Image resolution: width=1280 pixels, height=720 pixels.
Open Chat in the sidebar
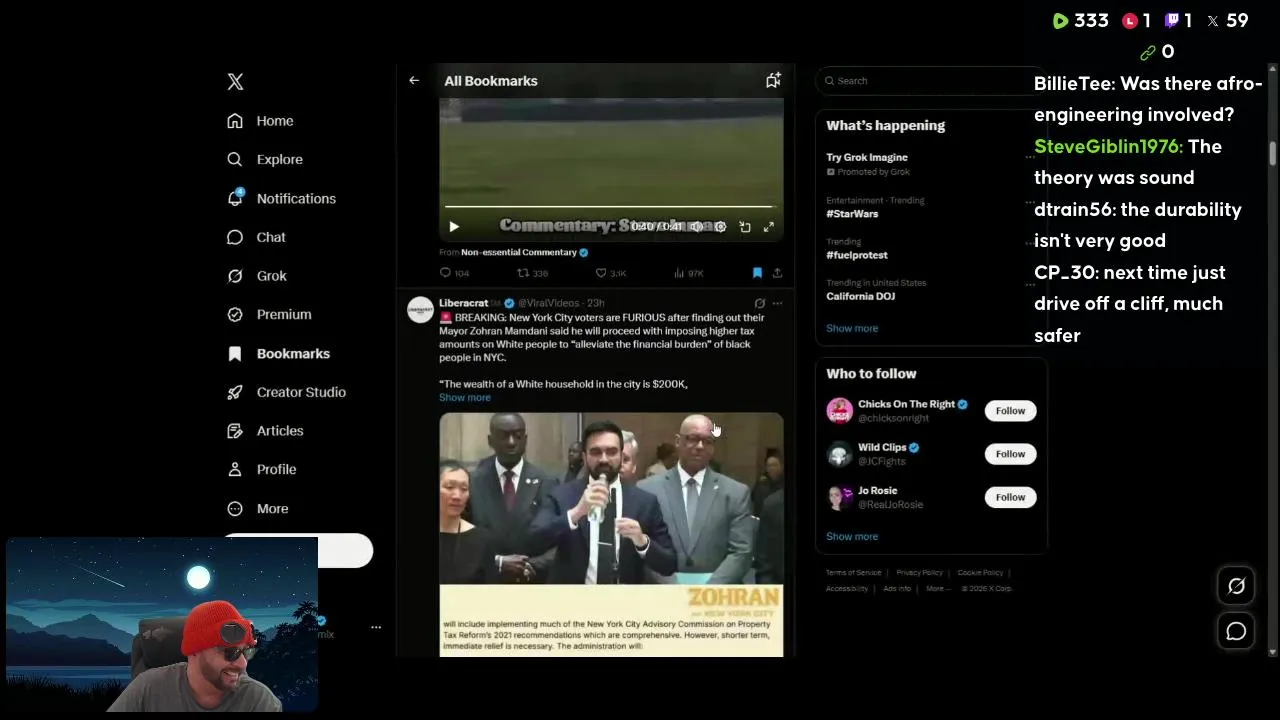pyautogui.click(x=256, y=238)
